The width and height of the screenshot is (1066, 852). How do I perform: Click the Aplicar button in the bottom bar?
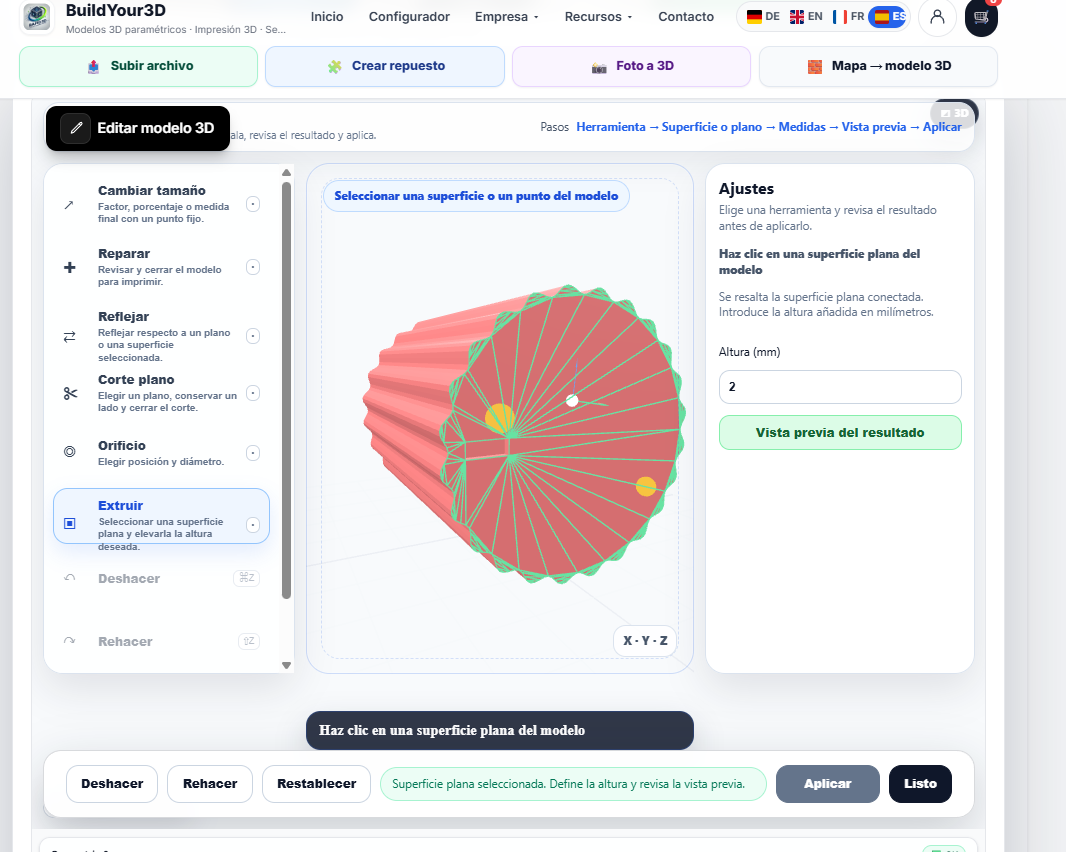827,784
